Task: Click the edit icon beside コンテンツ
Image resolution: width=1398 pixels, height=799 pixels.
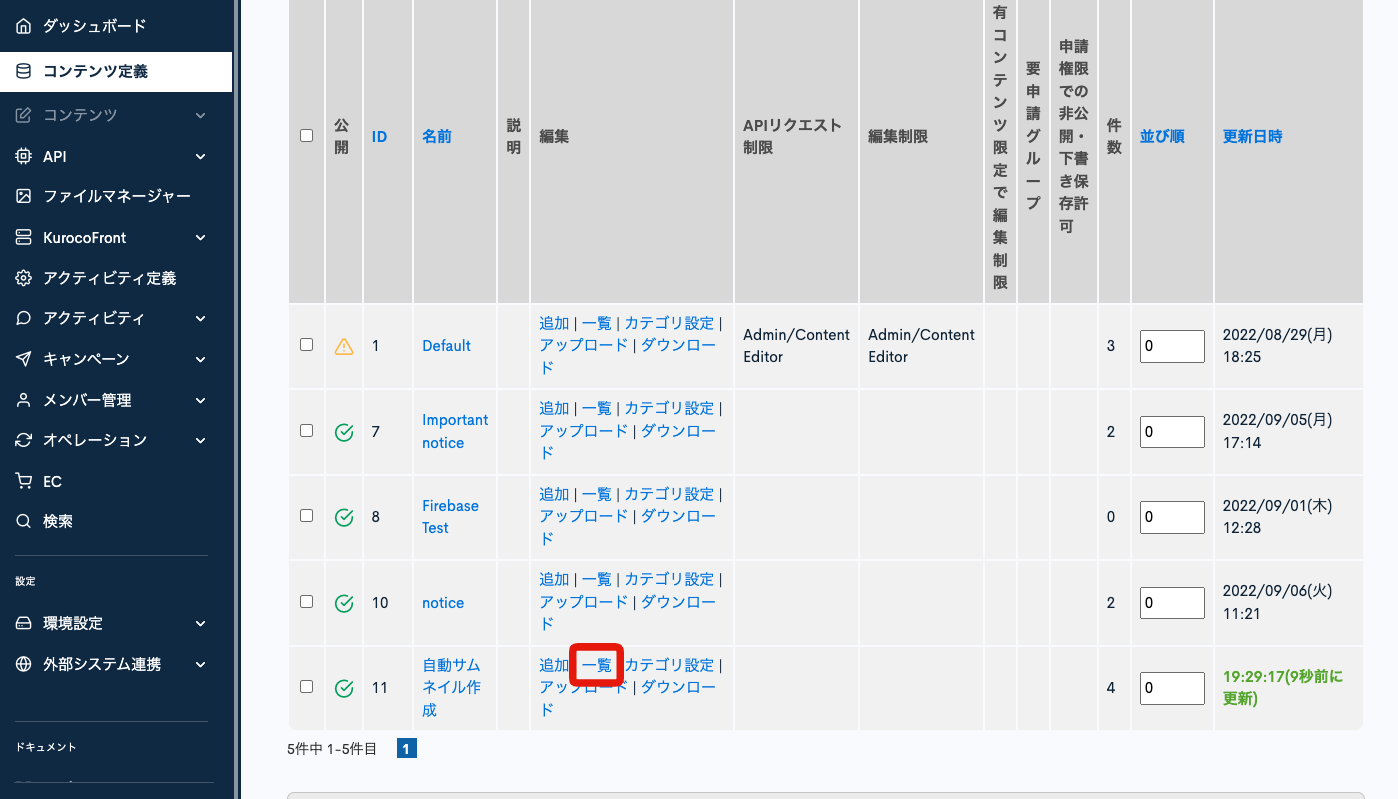Action: point(24,115)
